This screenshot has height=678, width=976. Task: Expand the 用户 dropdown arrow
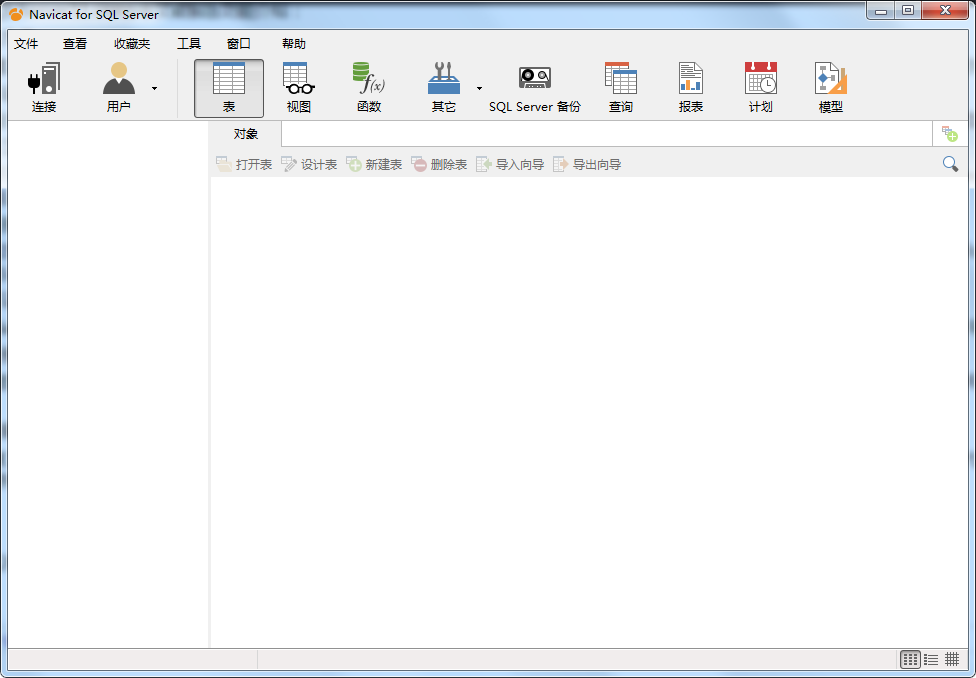154,88
